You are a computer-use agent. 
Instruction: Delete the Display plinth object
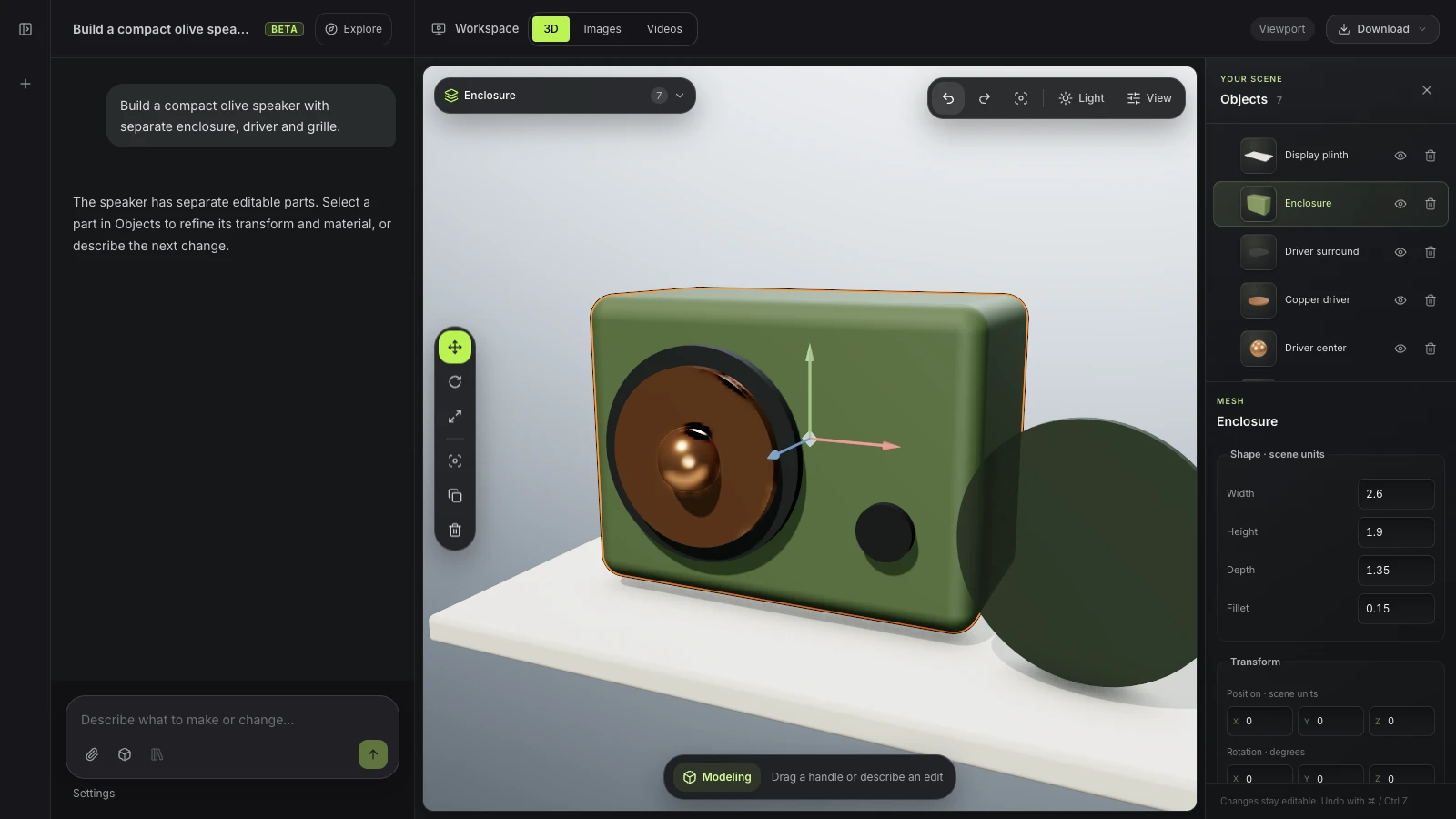tap(1431, 156)
